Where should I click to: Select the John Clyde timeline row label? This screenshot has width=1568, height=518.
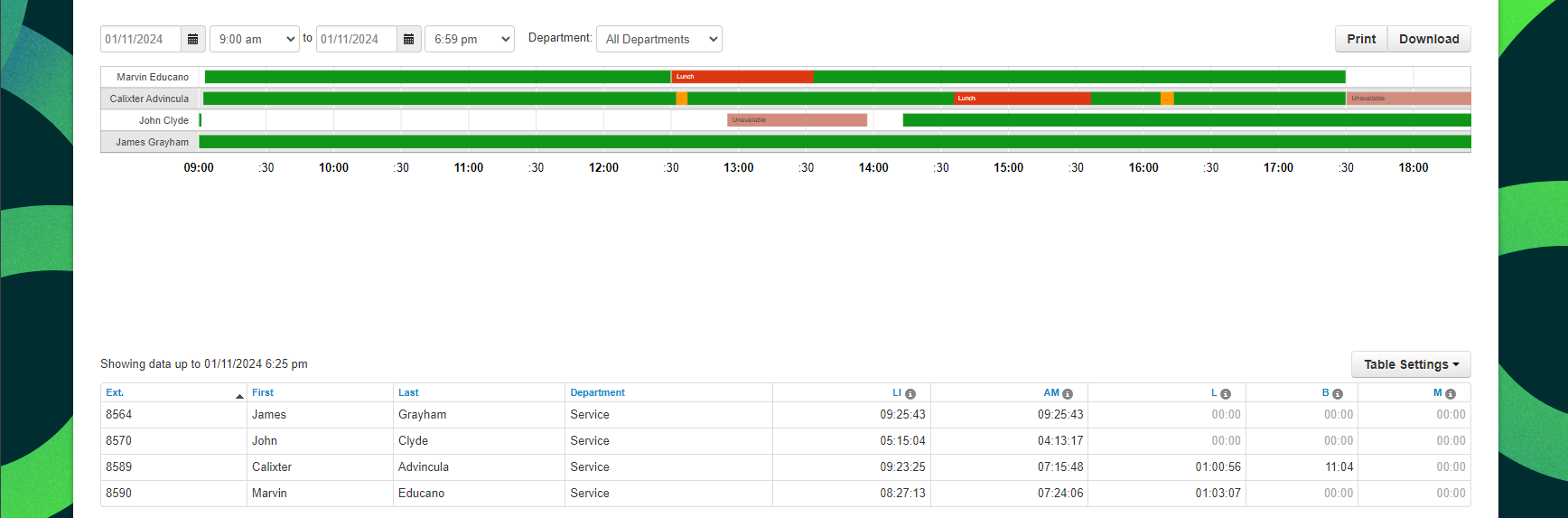tap(163, 120)
